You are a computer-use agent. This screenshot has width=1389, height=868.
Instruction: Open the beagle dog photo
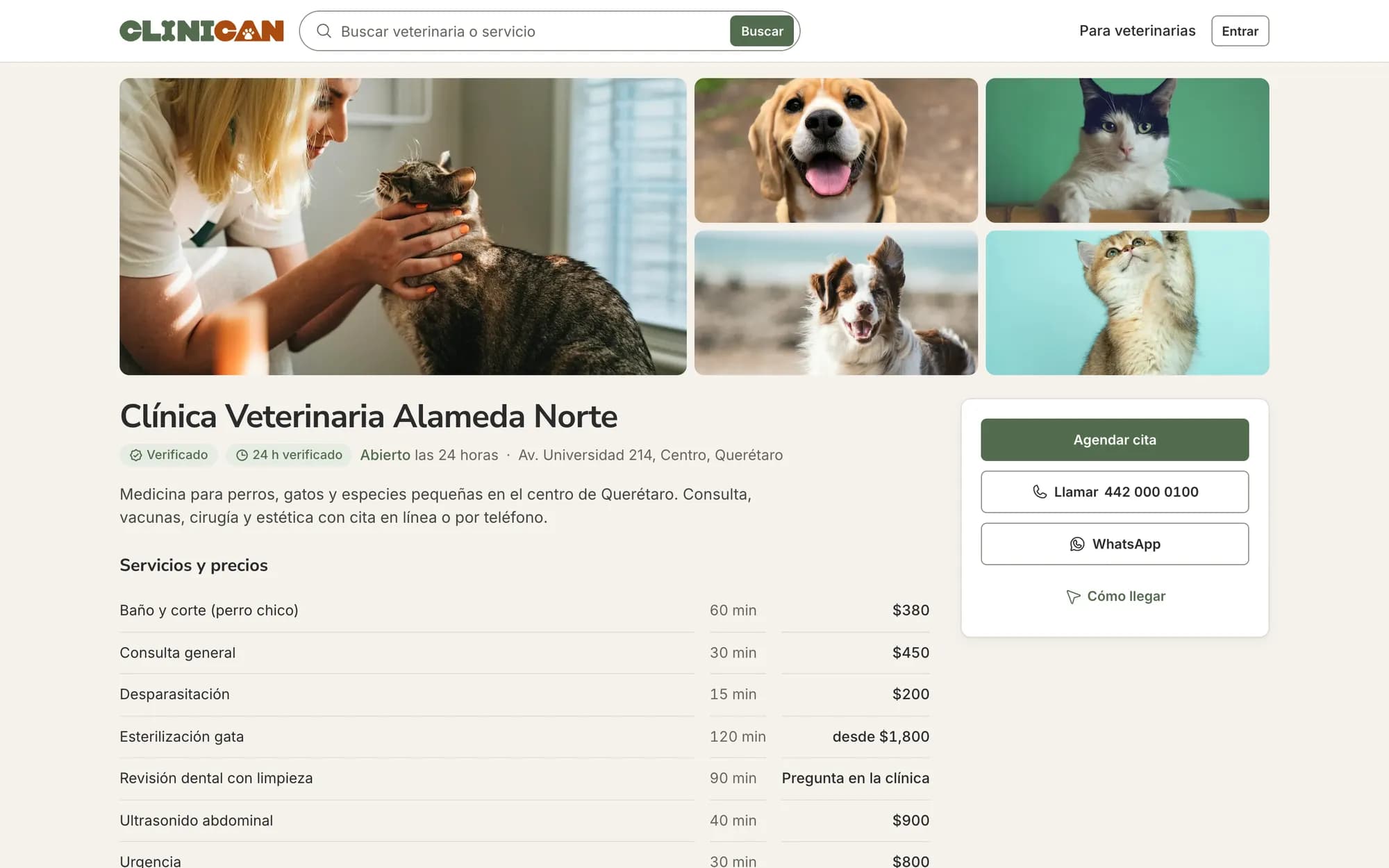tap(836, 150)
